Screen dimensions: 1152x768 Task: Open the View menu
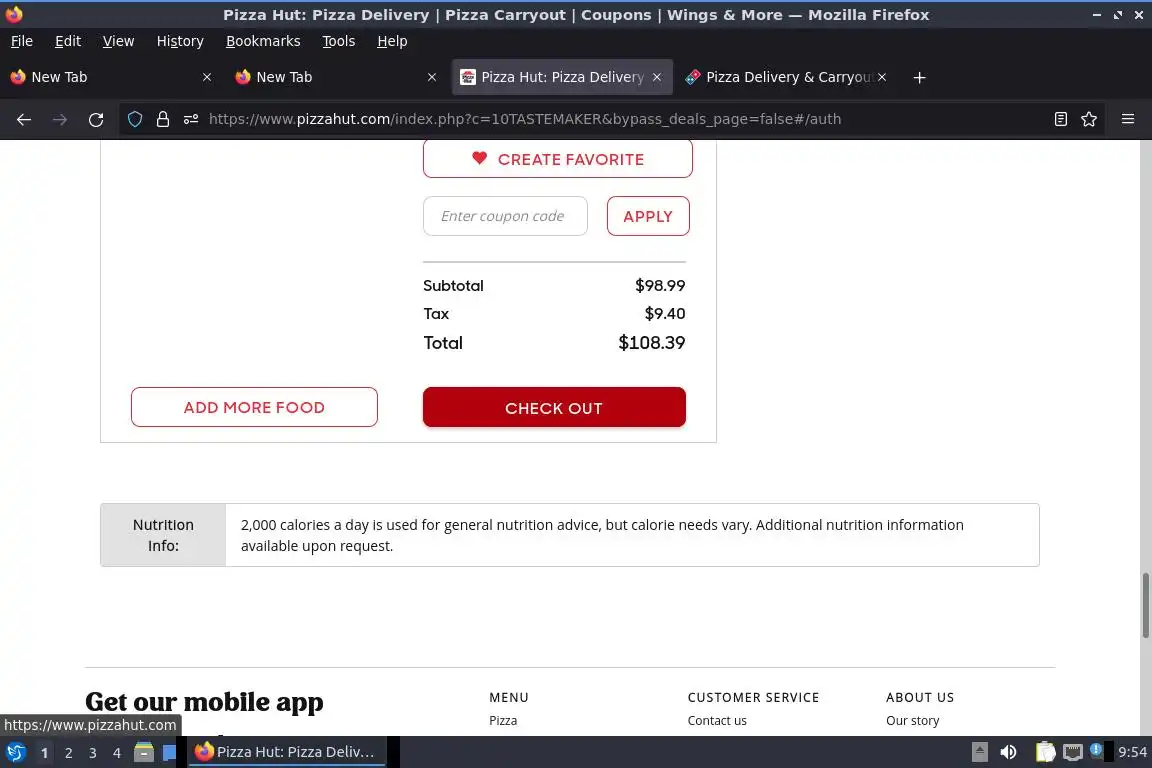tap(118, 41)
